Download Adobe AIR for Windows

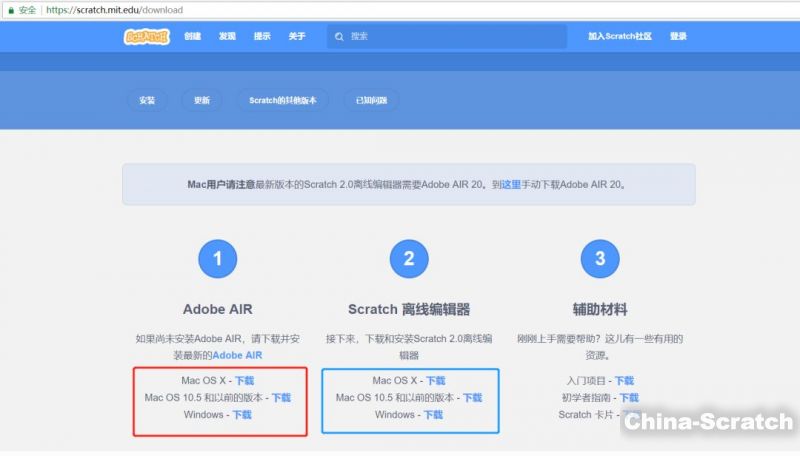tap(242, 414)
